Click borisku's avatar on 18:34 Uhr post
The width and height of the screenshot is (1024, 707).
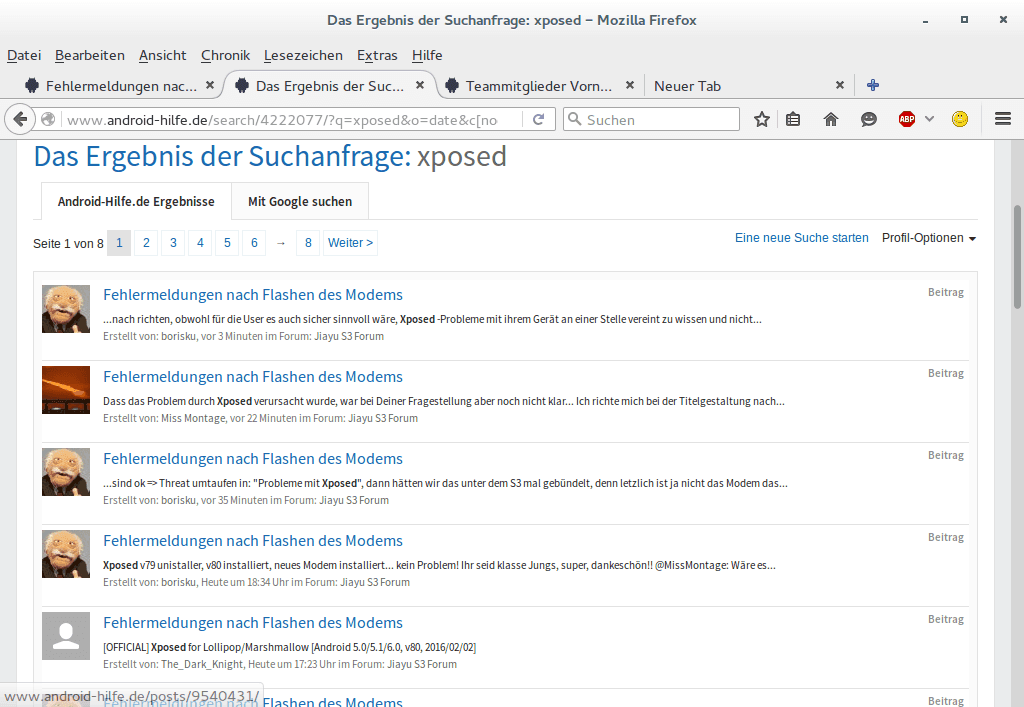pos(66,554)
